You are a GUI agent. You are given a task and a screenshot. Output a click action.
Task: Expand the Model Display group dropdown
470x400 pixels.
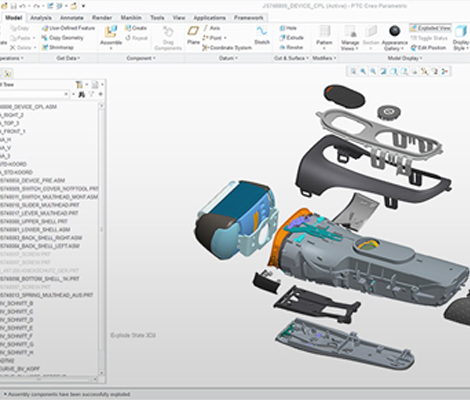[405, 58]
